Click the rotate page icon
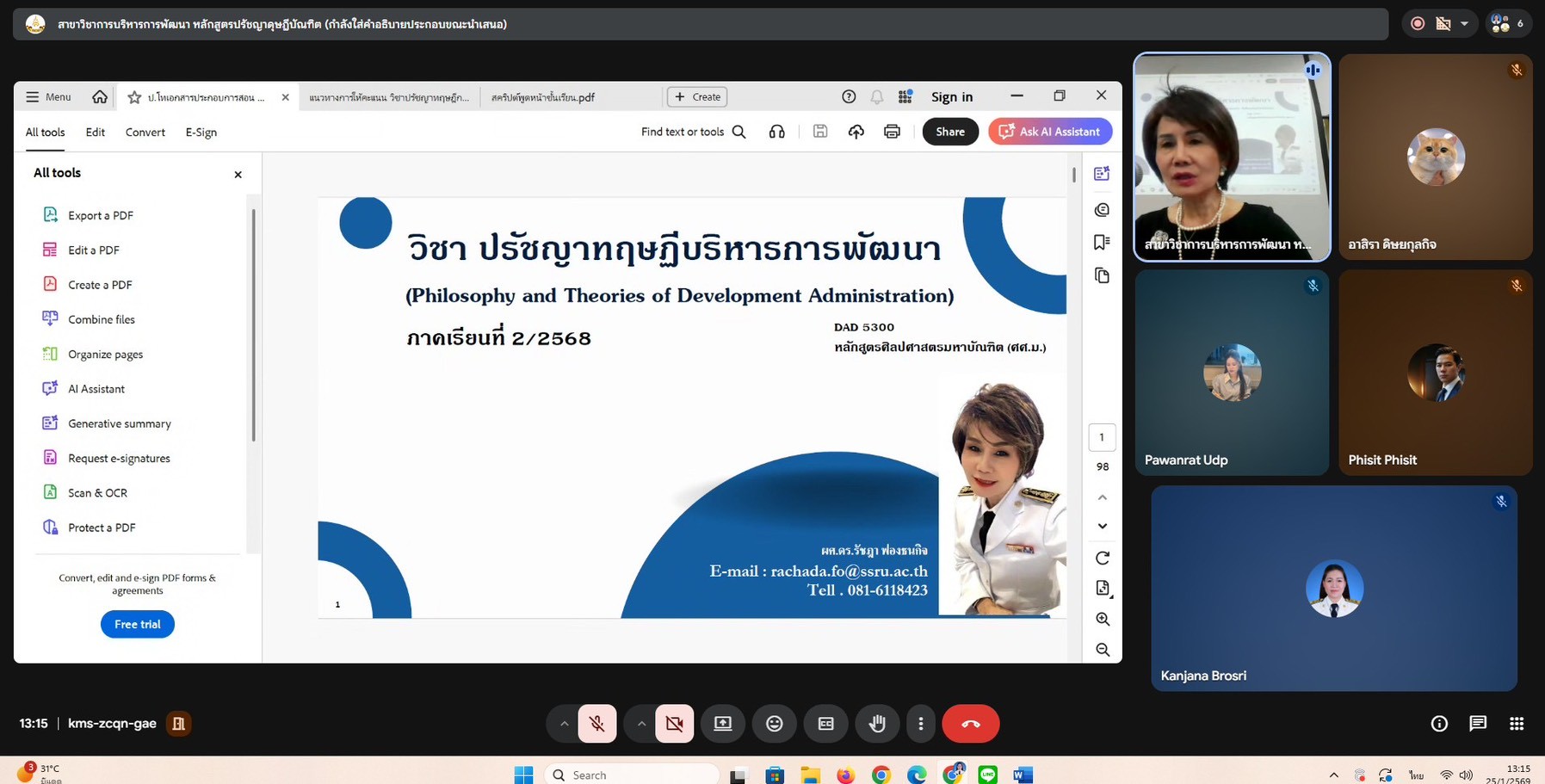Viewport: 1545px width, 784px height. click(x=1102, y=558)
